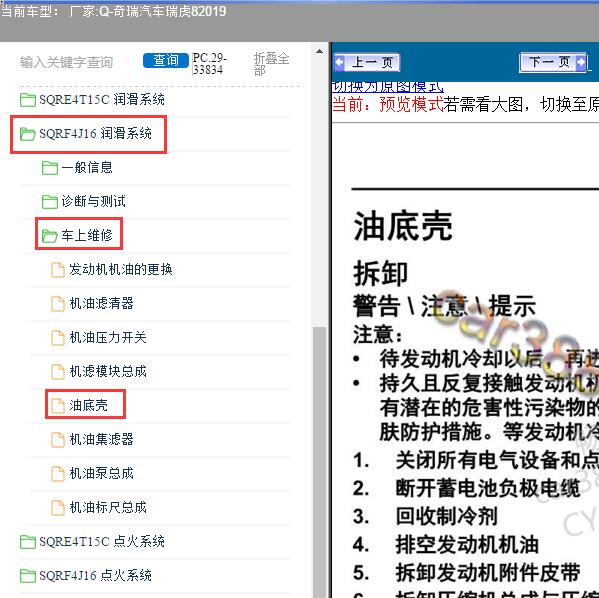Open SQRE4T15C 润滑系统 tree node
Viewport: 599px width, 598px height.
pyautogui.click(x=102, y=100)
